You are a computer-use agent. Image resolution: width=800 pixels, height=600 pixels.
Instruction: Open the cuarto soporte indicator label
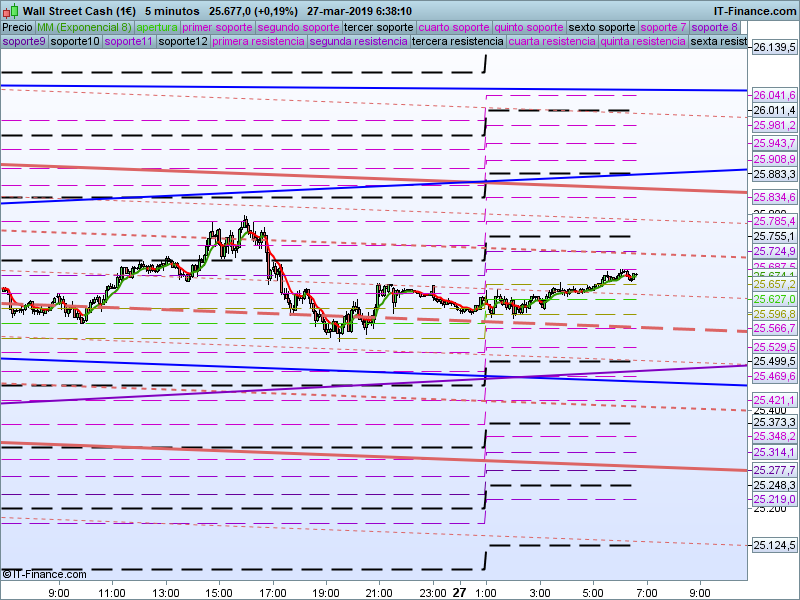click(454, 28)
